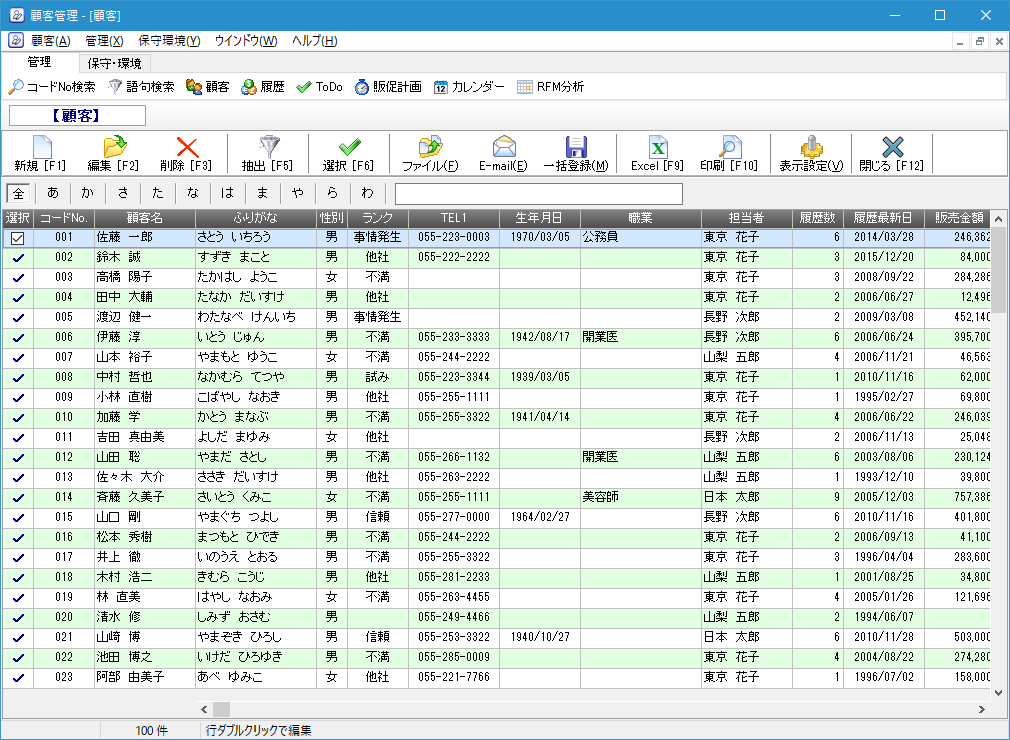Open the 管理(X) menu
Screen dimensions: 1010x740
click(x=104, y=41)
